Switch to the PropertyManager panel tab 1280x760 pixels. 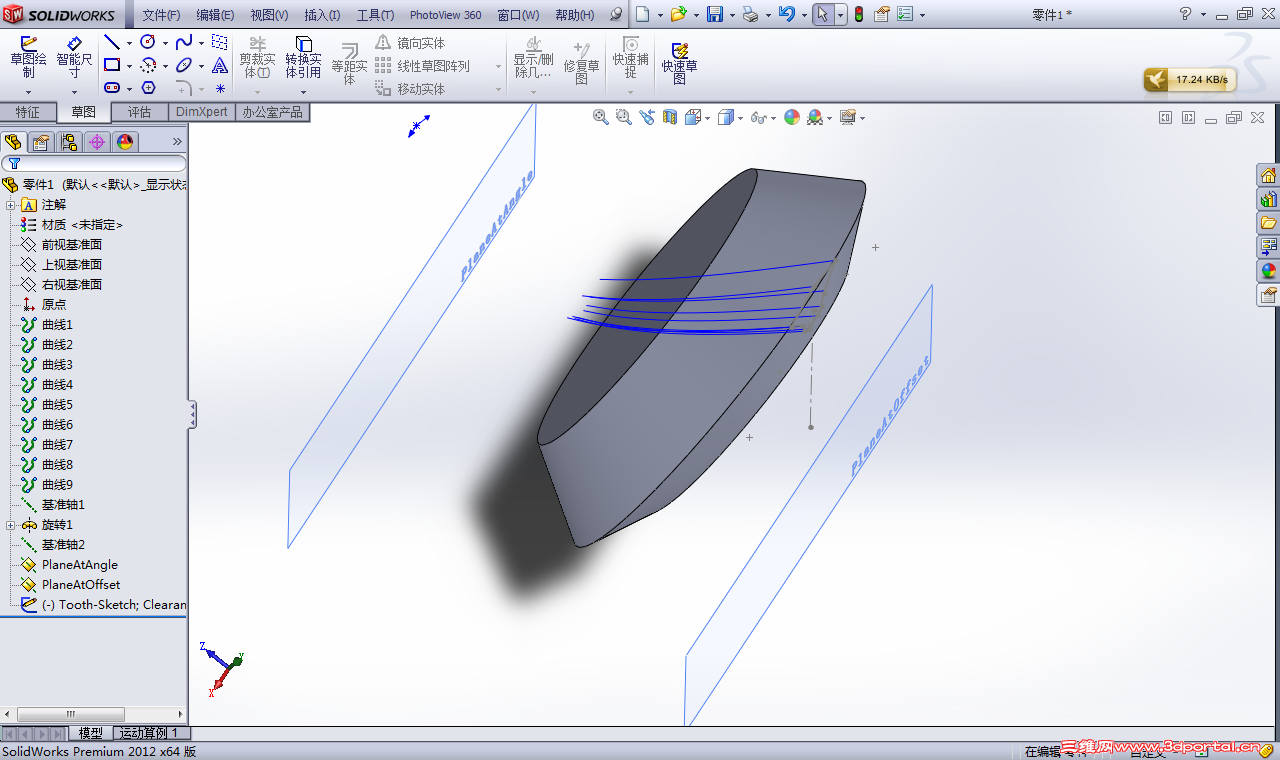[41, 142]
